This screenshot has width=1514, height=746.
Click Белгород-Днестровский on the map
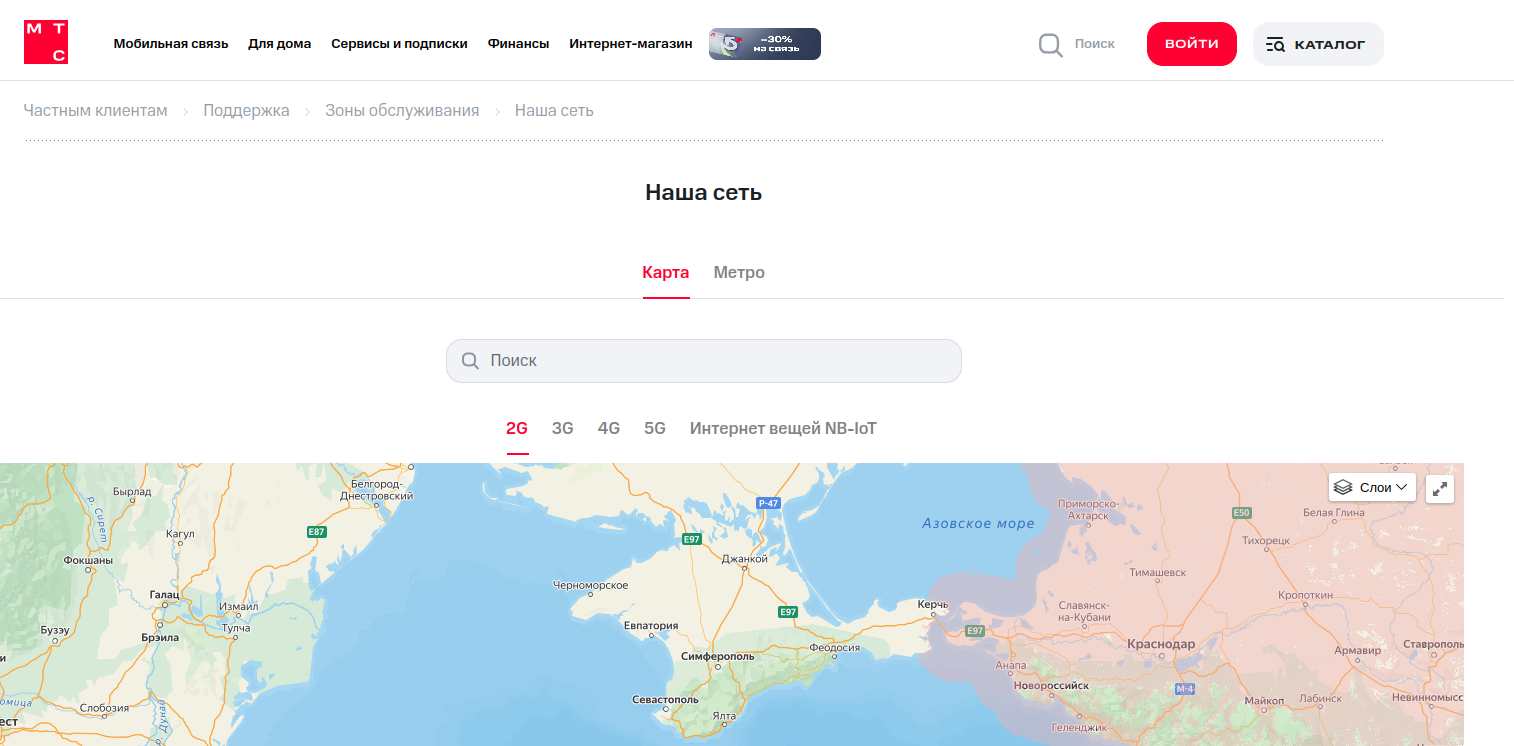[377, 489]
